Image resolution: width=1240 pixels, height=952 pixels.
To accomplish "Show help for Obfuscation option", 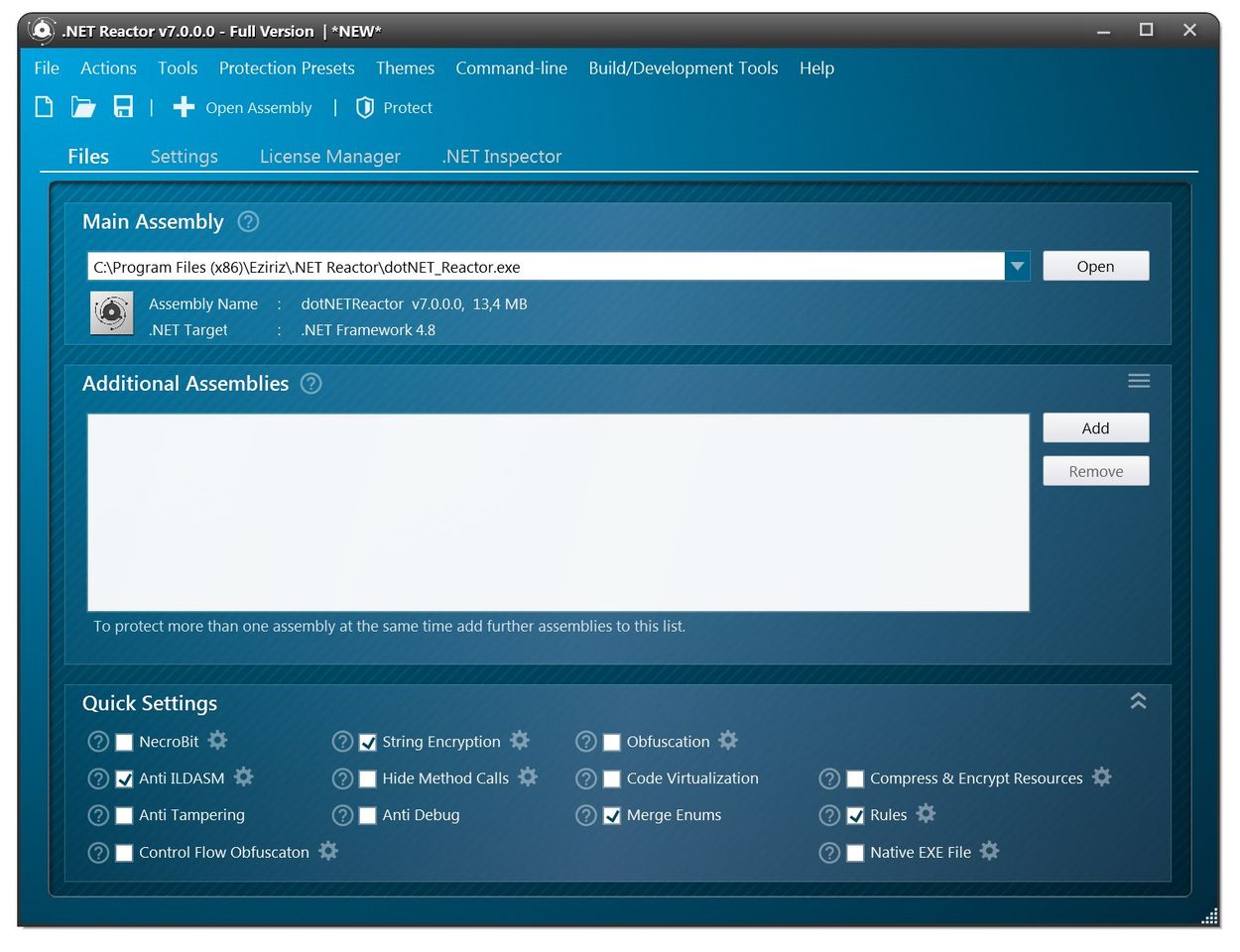I will (586, 742).
